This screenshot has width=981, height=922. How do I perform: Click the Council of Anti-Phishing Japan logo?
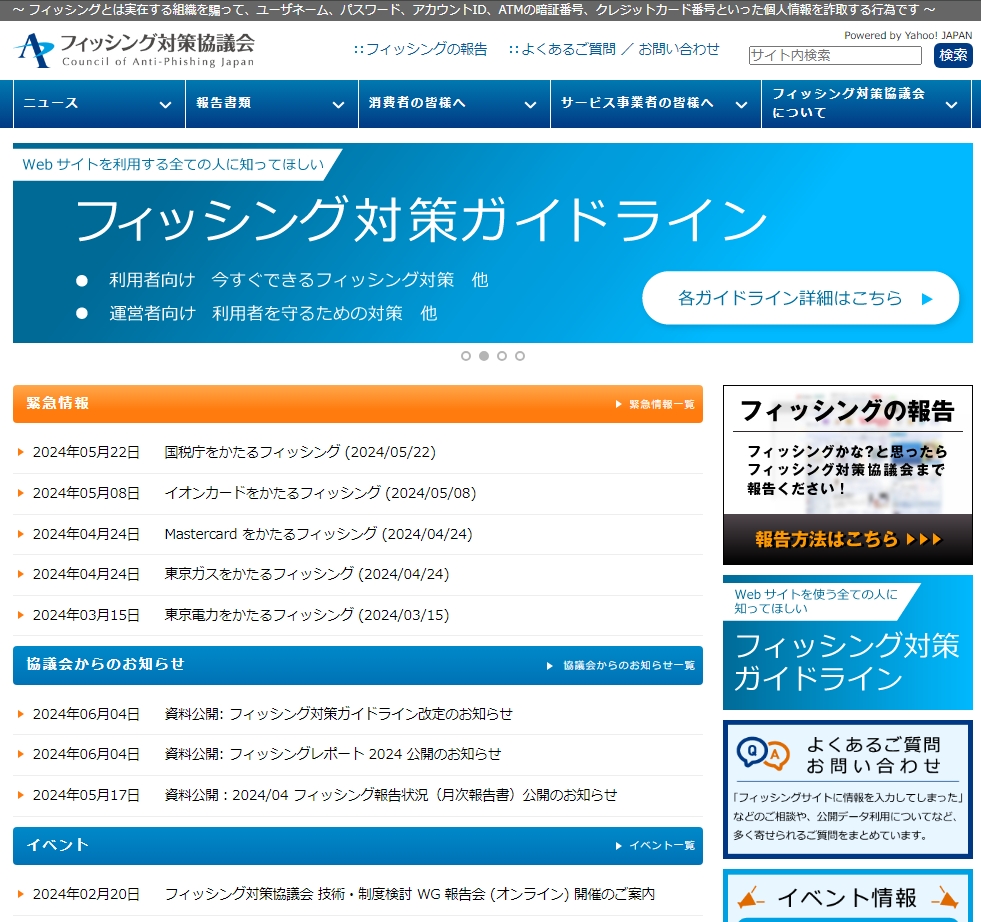point(134,50)
